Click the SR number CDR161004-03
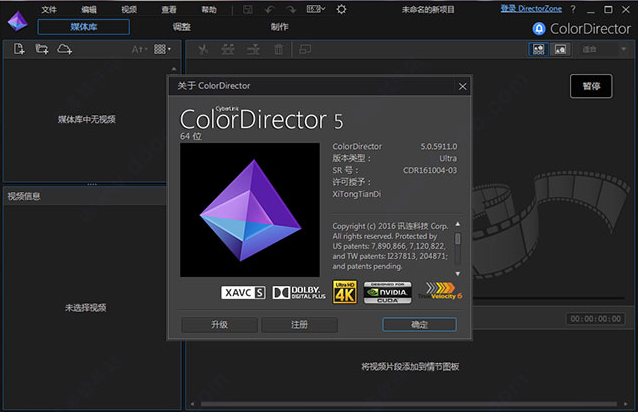 [430, 170]
